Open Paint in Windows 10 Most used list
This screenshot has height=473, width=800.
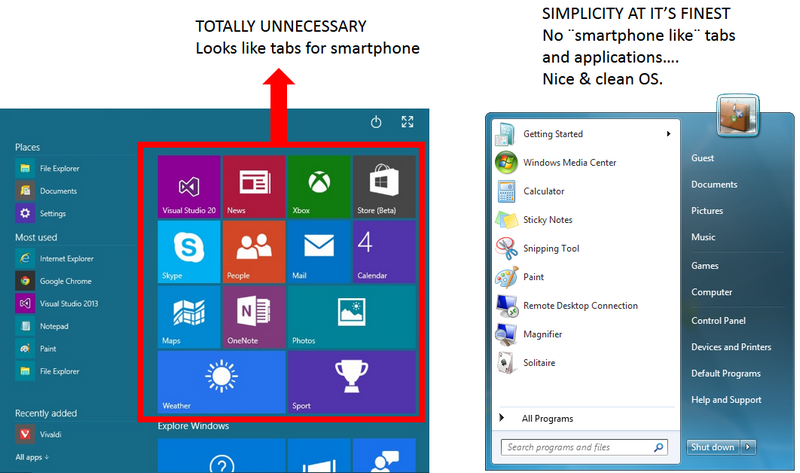pyautogui.click(x=36, y=348)
